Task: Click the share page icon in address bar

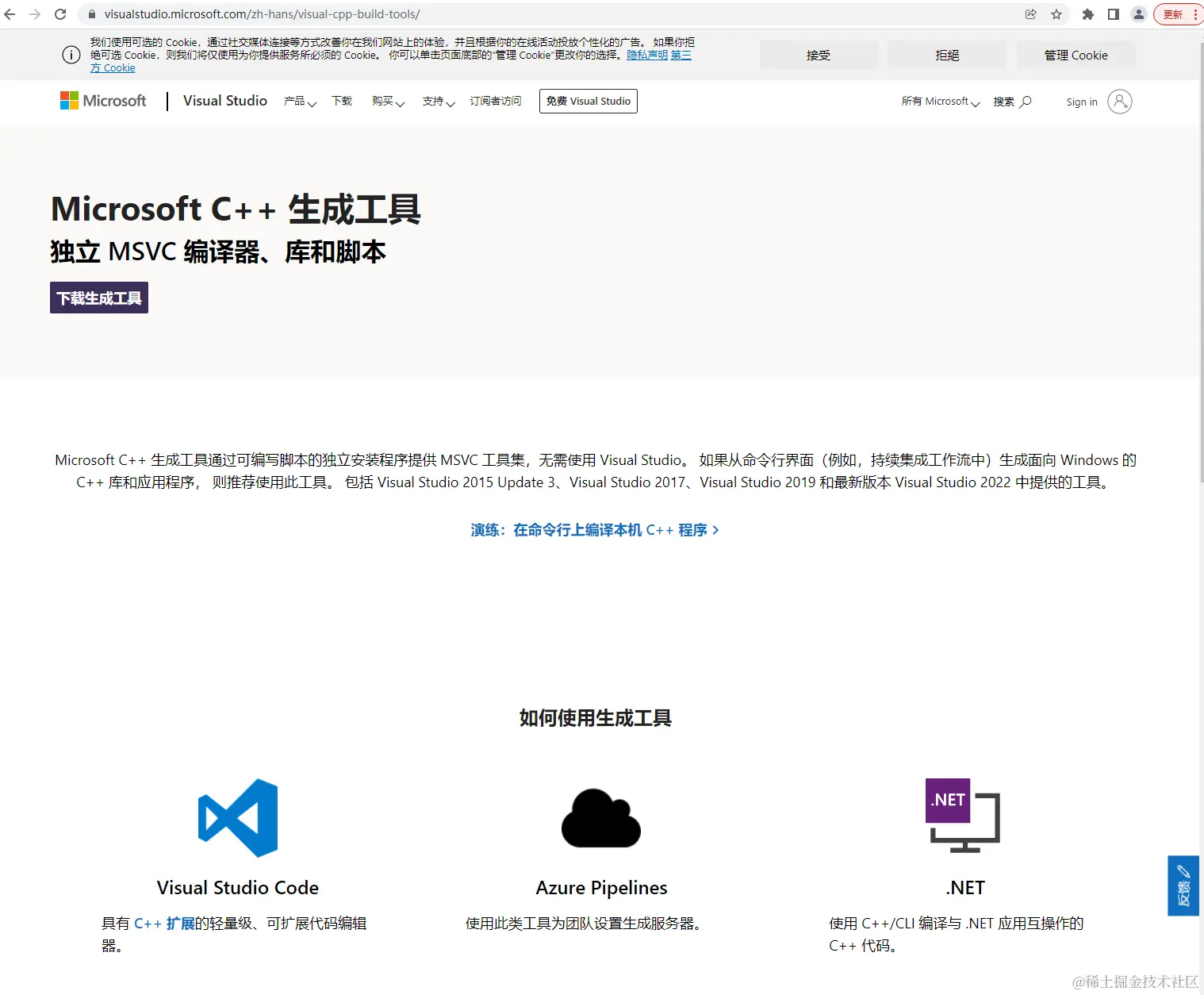Action: pos(1031,14)
